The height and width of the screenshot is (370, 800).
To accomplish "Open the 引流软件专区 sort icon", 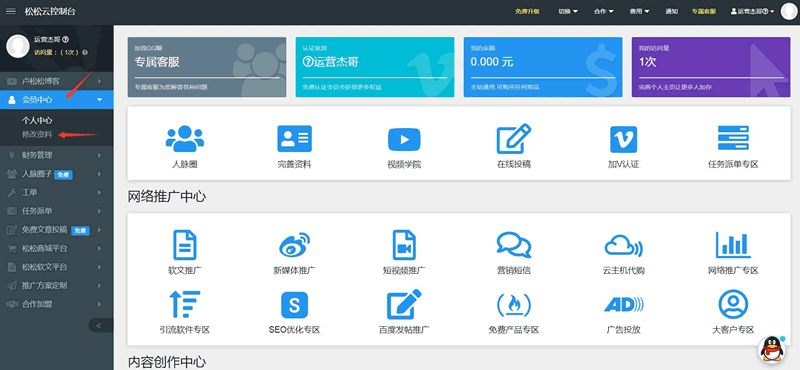I will pyautogui.click(x=185, y=305).
